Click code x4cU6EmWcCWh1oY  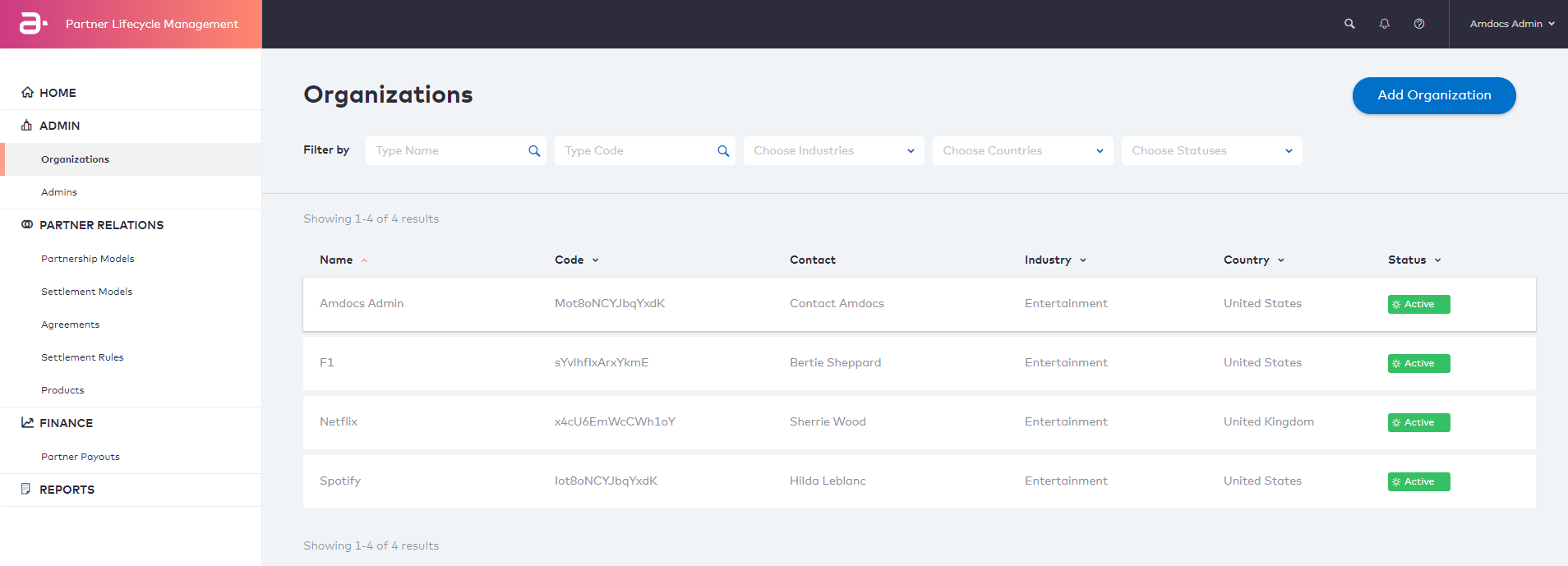click(x=615, y=421)
